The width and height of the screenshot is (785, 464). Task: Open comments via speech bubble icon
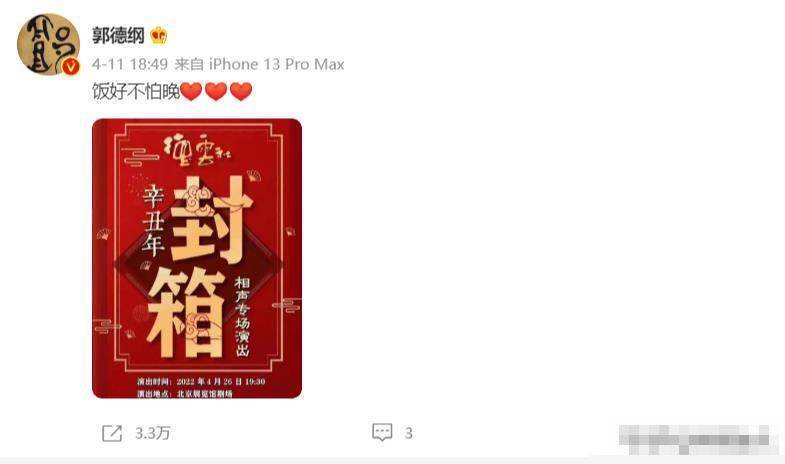click(x=382, y=432)
